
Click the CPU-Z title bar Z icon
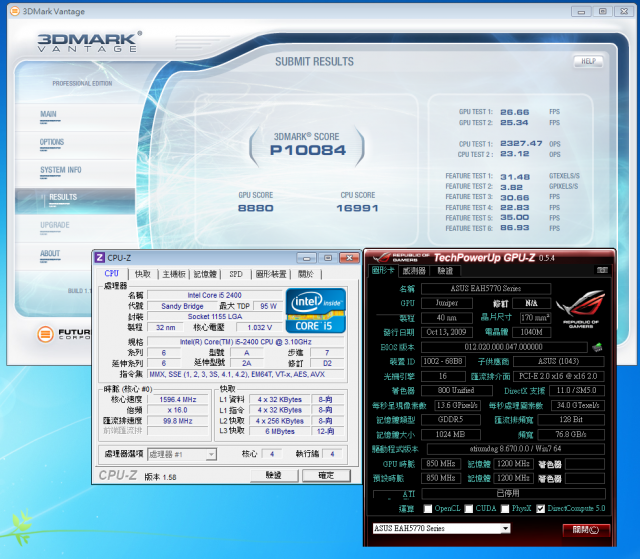100,257
